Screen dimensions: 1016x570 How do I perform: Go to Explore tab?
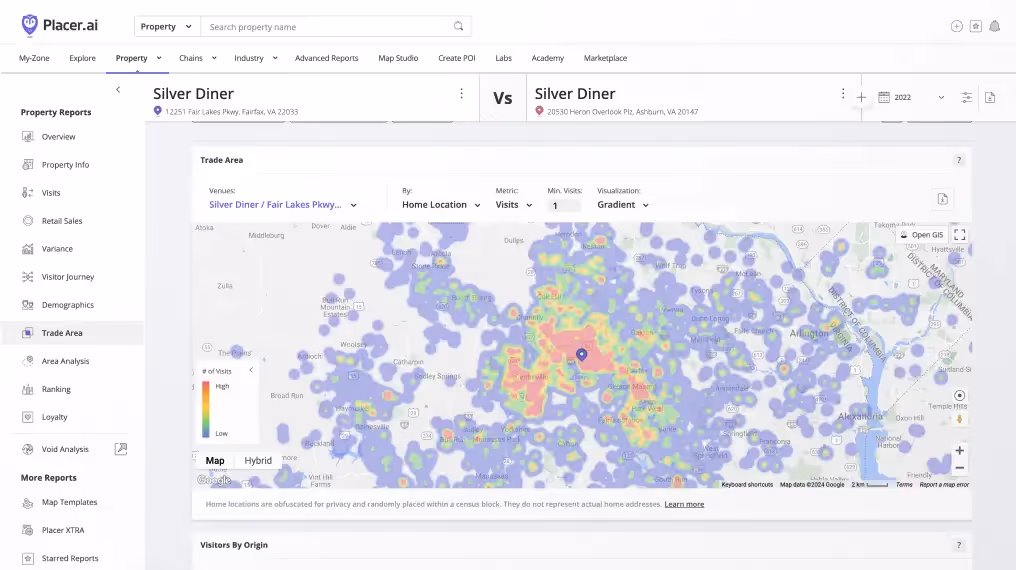pos(82,58)
